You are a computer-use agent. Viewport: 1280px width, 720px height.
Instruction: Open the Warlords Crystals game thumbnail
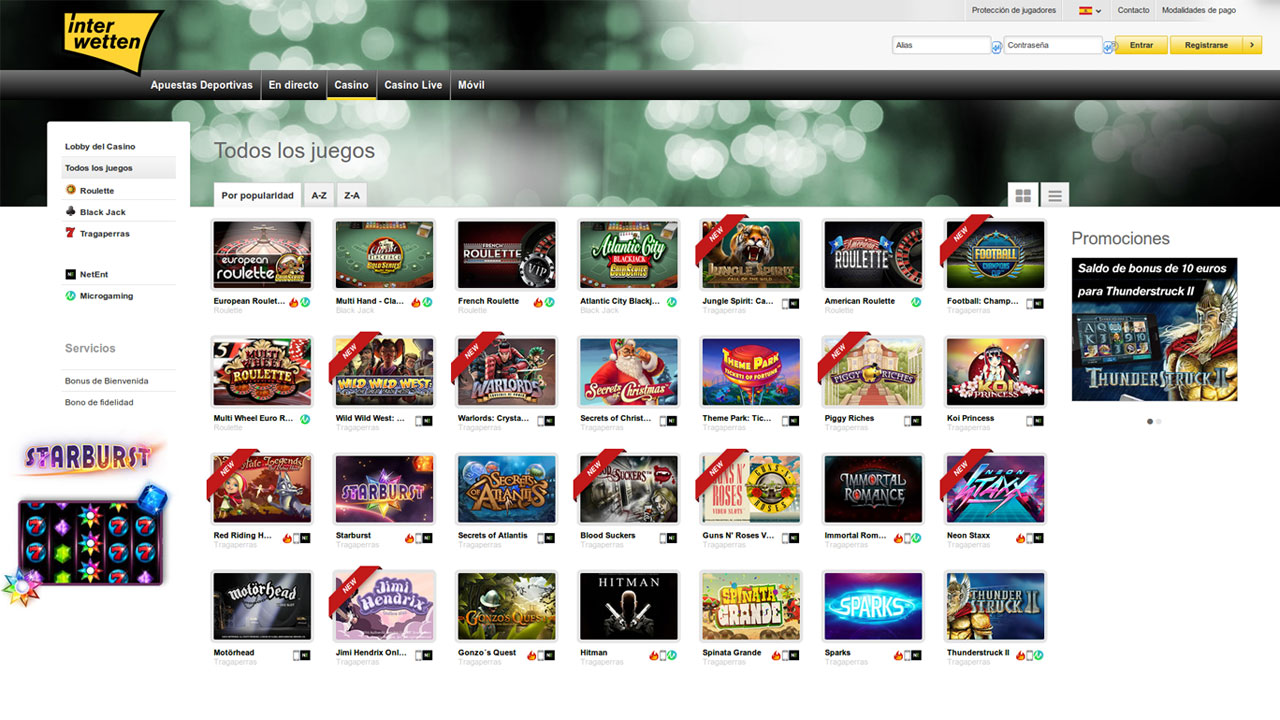[x=506, y=372]
